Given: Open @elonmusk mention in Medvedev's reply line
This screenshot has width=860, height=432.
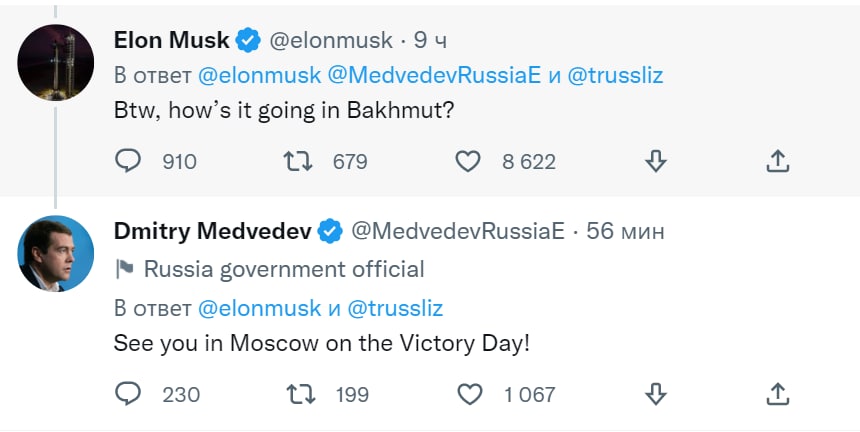Looking at the screenshot, I should pyautogui.click(x=260, y=307).
